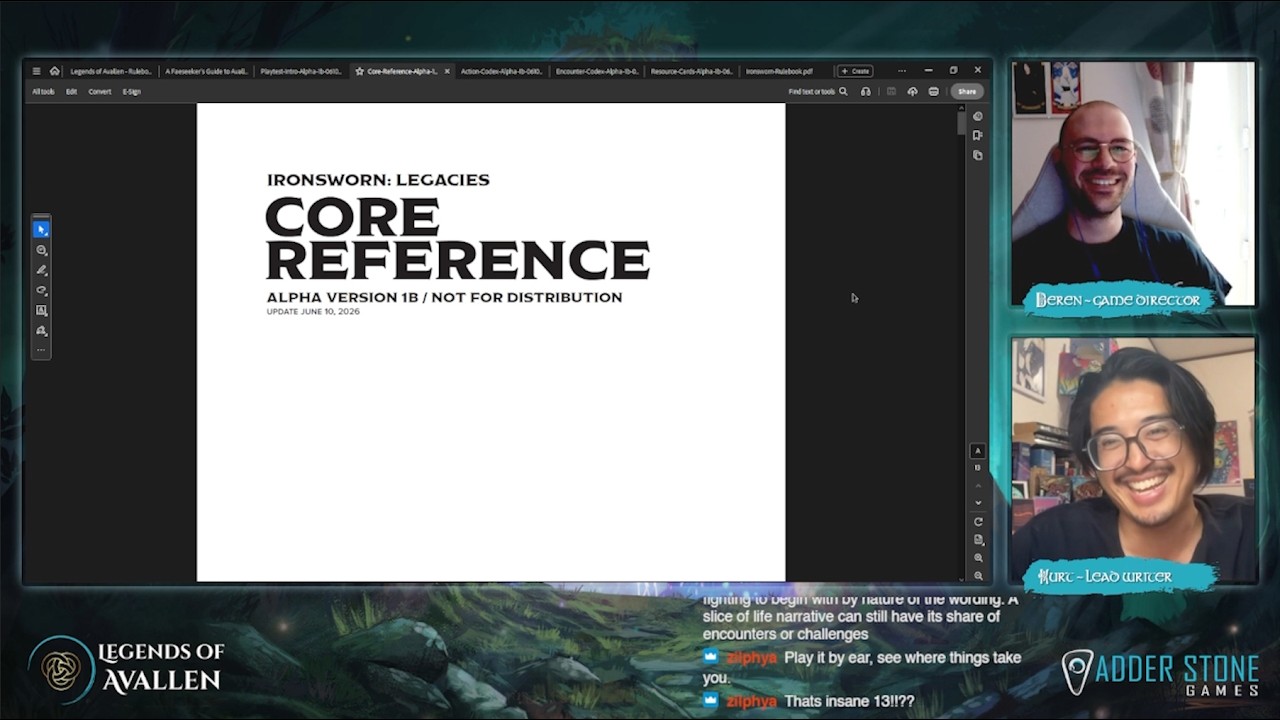Open the E-Sign menu

pos(132,91)
